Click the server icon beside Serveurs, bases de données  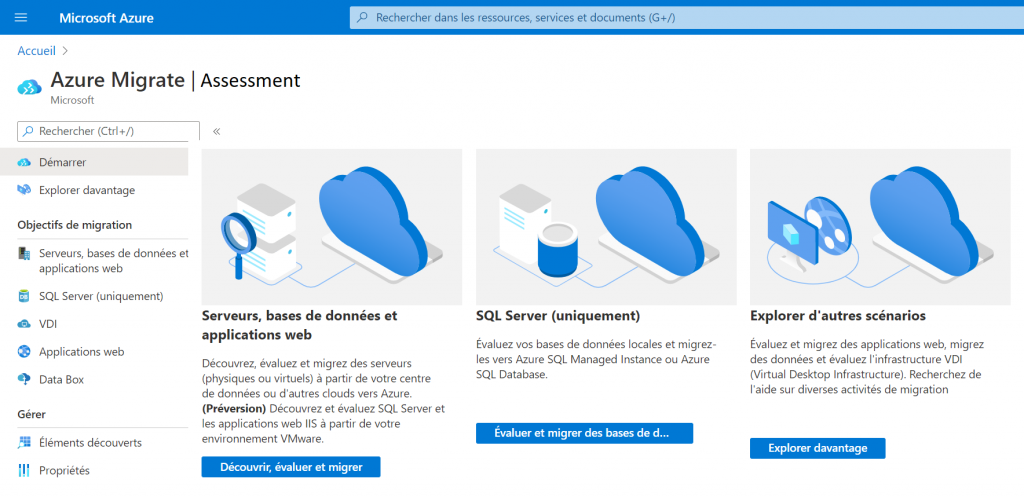(x=24, y=253)
